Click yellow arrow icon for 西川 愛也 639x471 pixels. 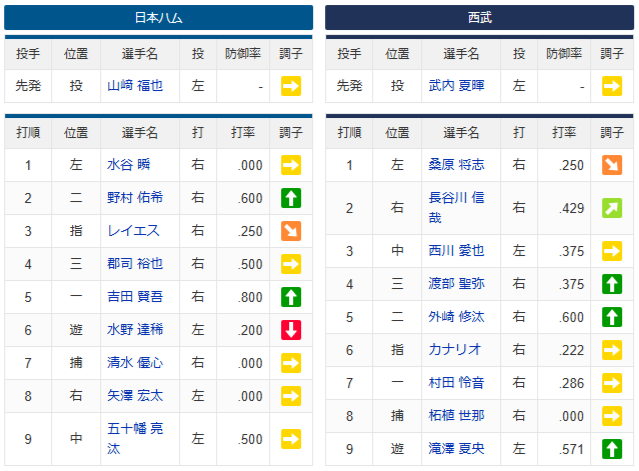click(x=612, y=251)
